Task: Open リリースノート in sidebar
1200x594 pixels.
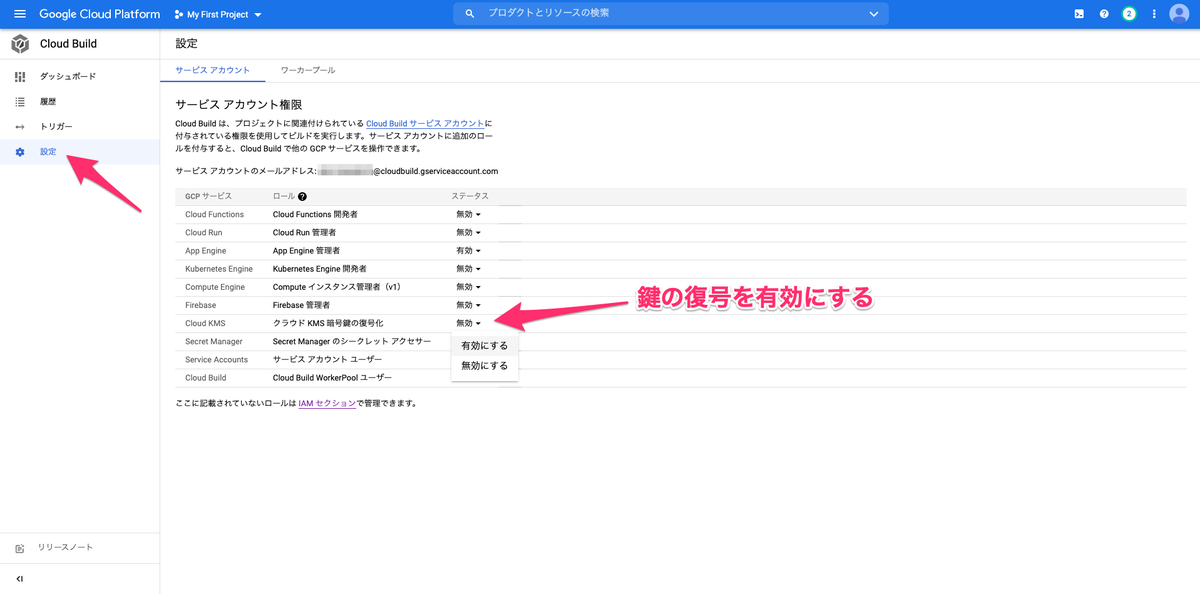Action: pyautogui.click(x=66, y=548)
